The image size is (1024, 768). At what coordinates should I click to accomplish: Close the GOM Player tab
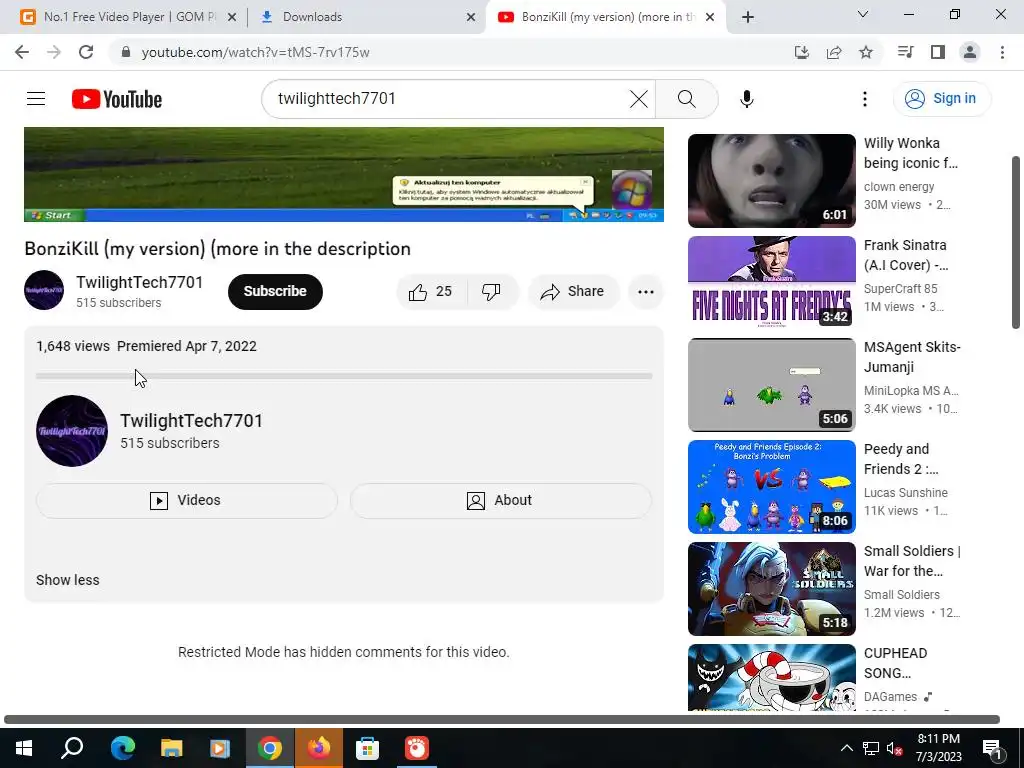click(232, 18)
